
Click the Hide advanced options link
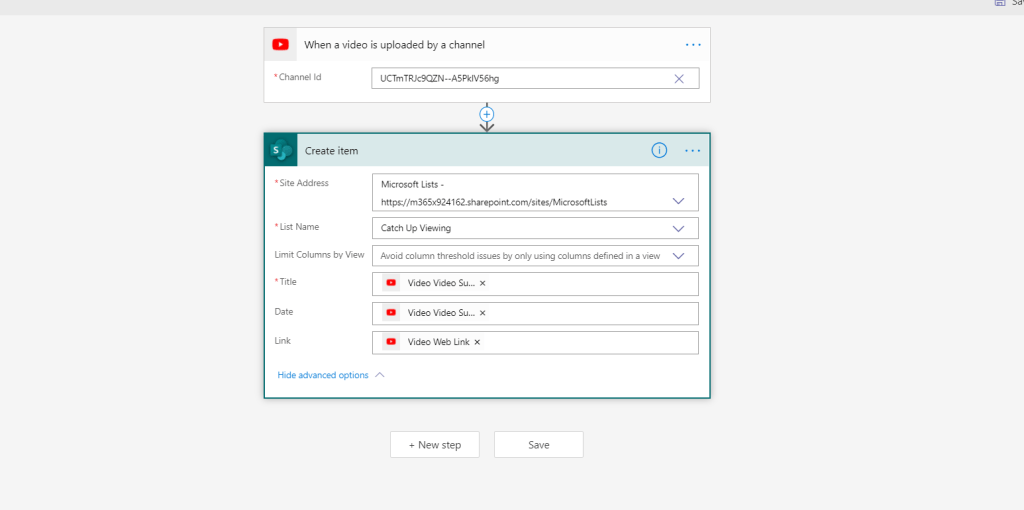[x=323, y=375]
